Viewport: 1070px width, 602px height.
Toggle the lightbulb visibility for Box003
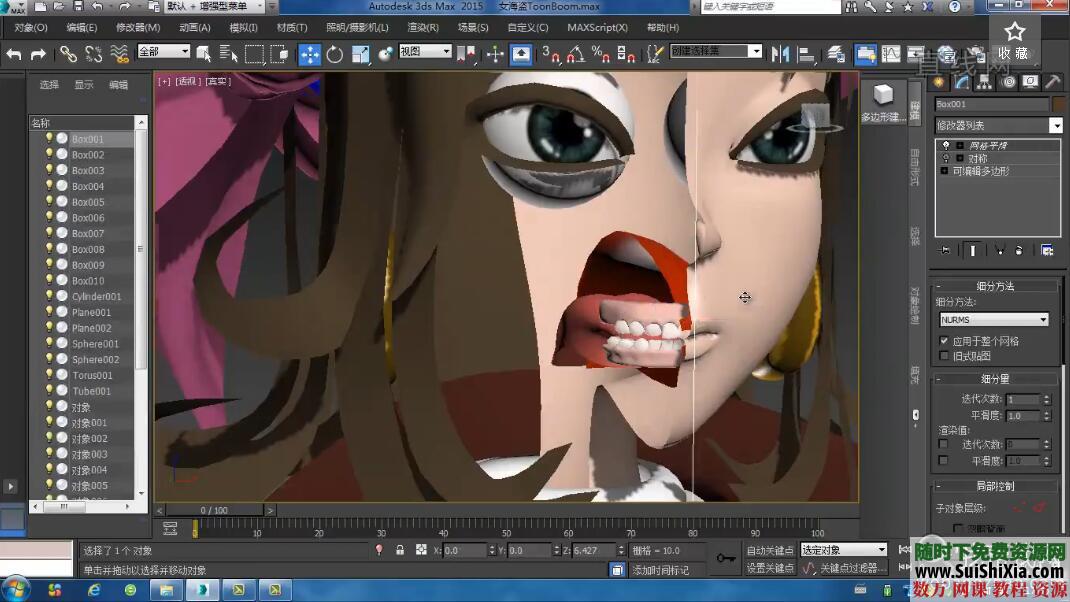pos(49,170)
